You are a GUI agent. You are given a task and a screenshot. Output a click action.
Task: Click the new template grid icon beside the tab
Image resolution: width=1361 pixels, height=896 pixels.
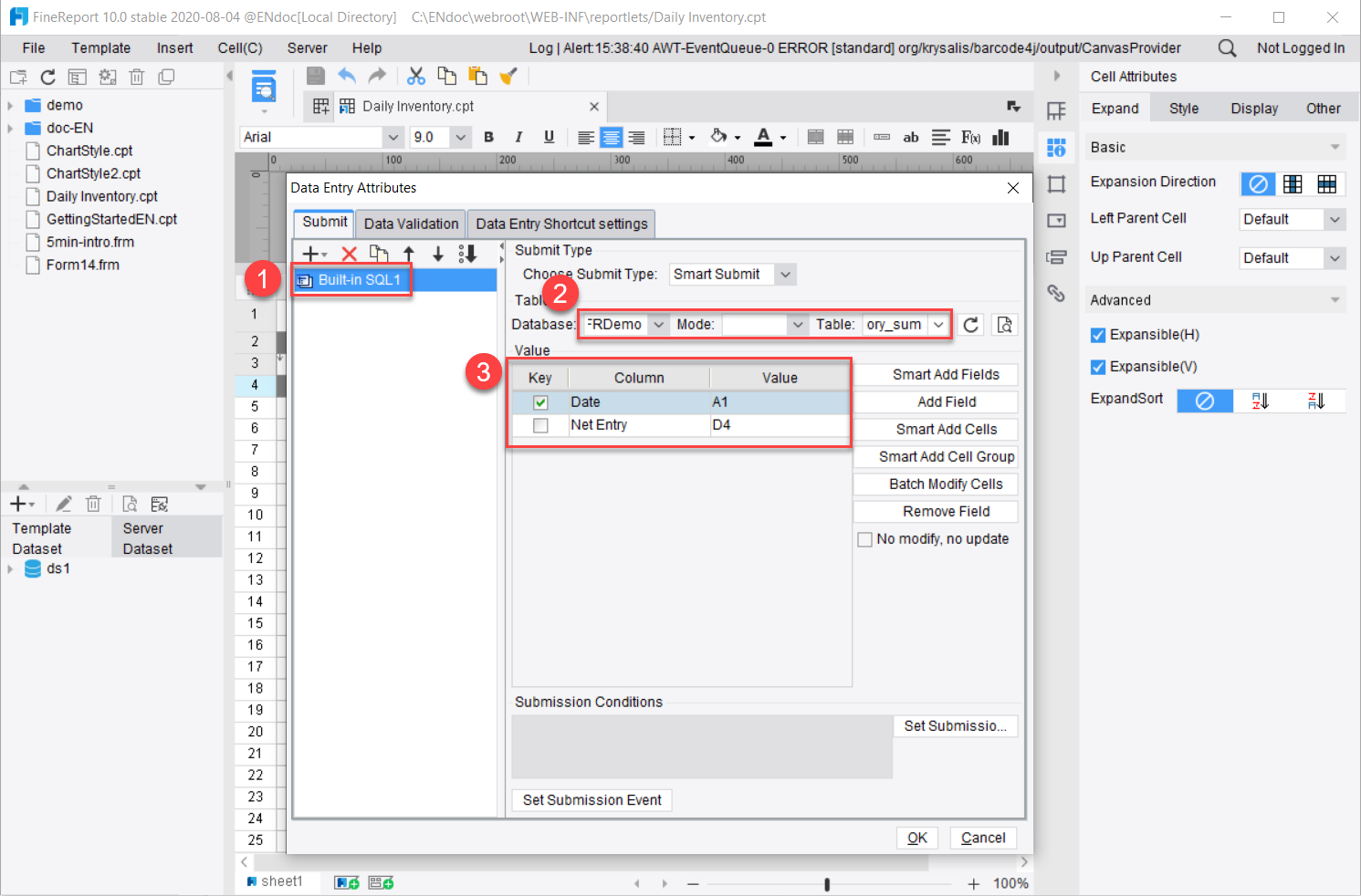click(319, 106)
